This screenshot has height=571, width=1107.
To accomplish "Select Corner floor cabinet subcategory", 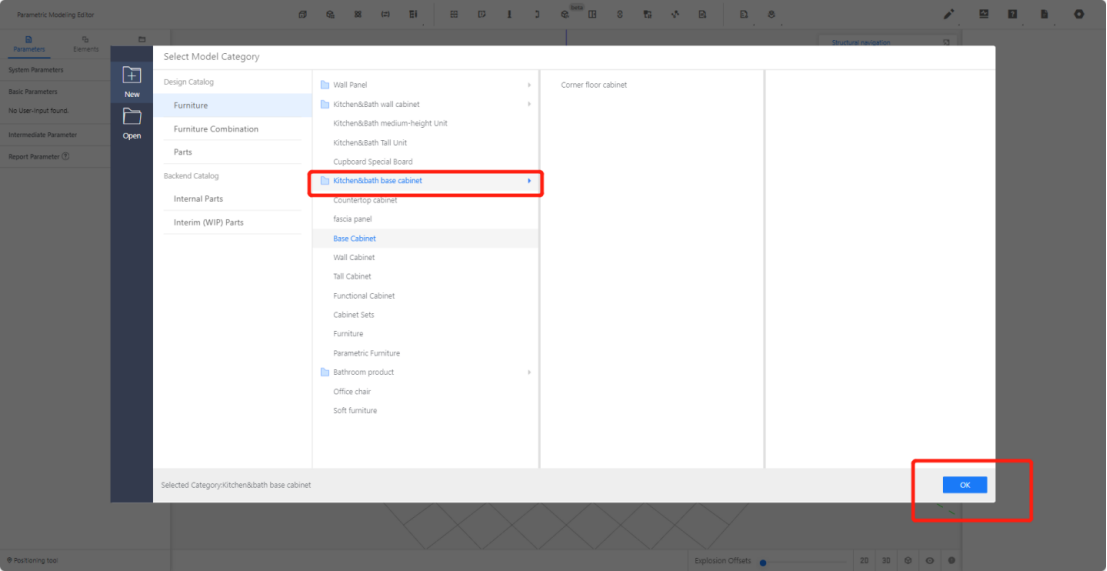I will click(x=594, y=85).
